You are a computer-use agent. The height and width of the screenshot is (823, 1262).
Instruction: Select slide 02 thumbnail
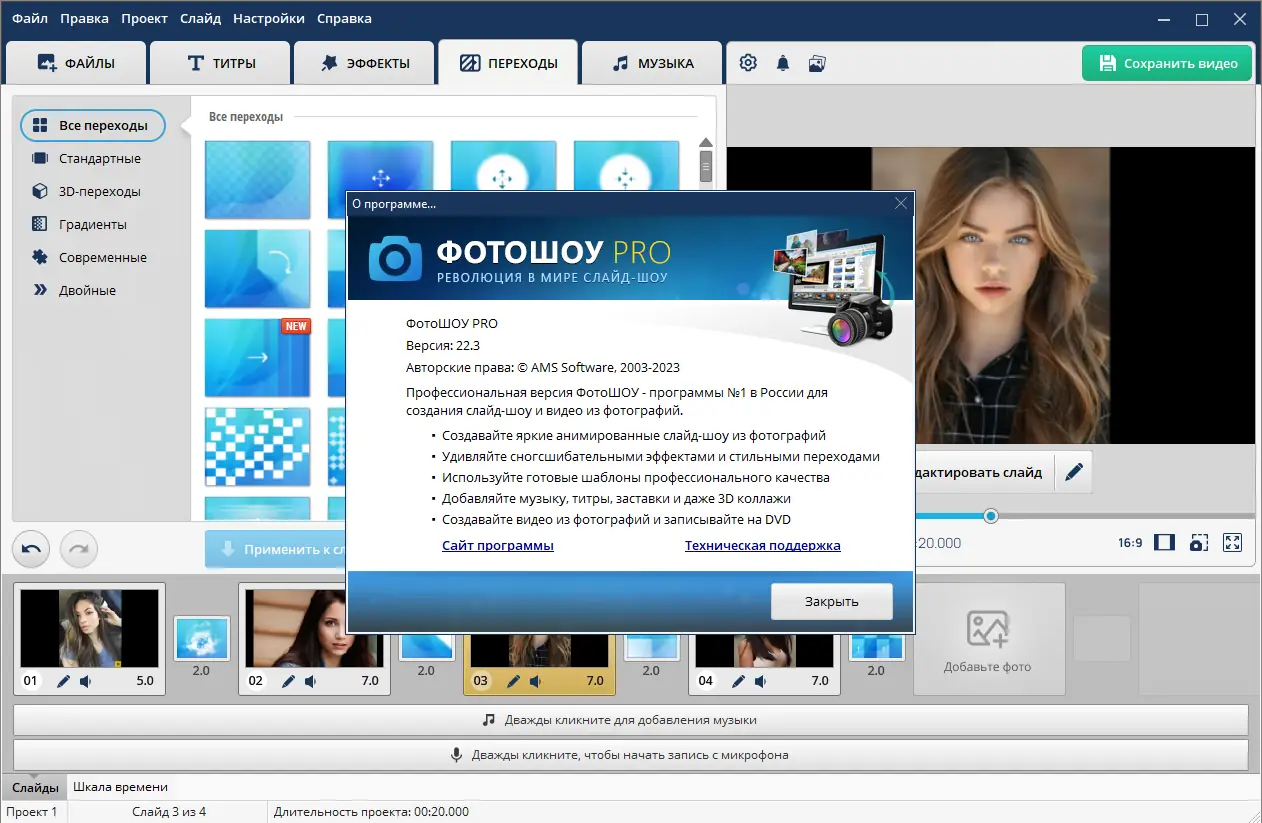[314, 628]
